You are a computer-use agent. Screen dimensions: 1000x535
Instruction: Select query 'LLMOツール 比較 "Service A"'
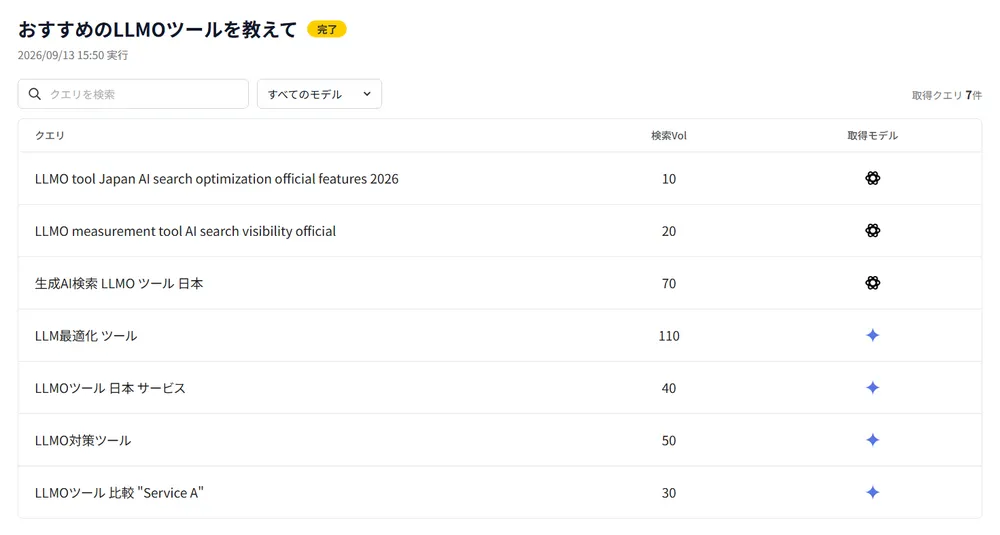(x=119, y=493)
